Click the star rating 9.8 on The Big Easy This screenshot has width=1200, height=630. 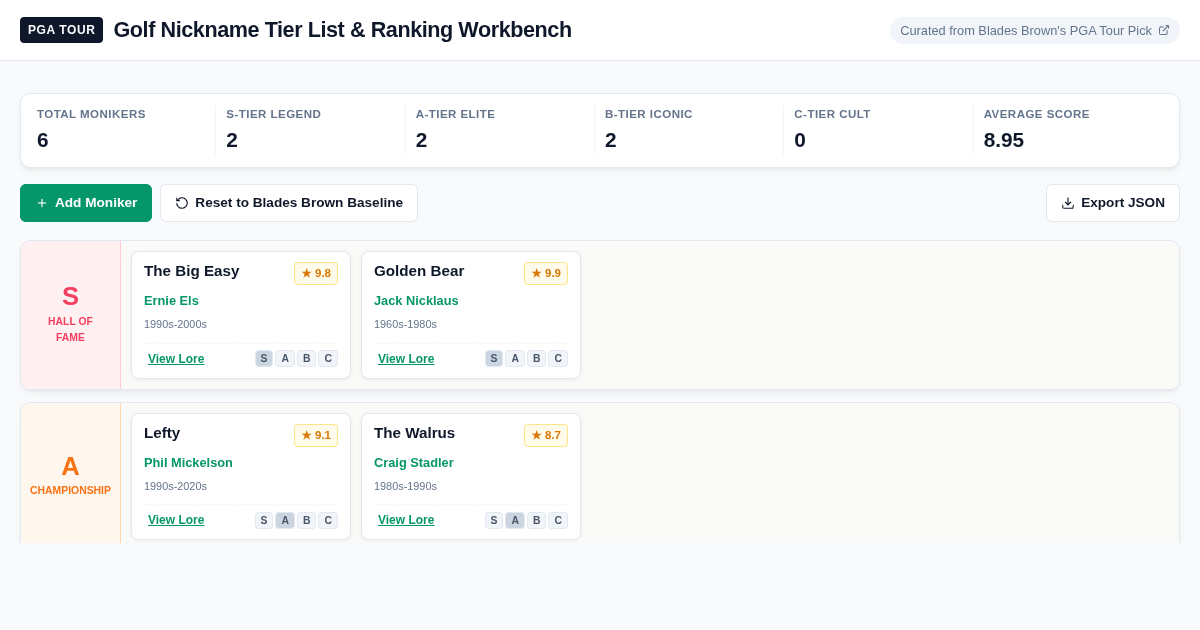(316, 273)
